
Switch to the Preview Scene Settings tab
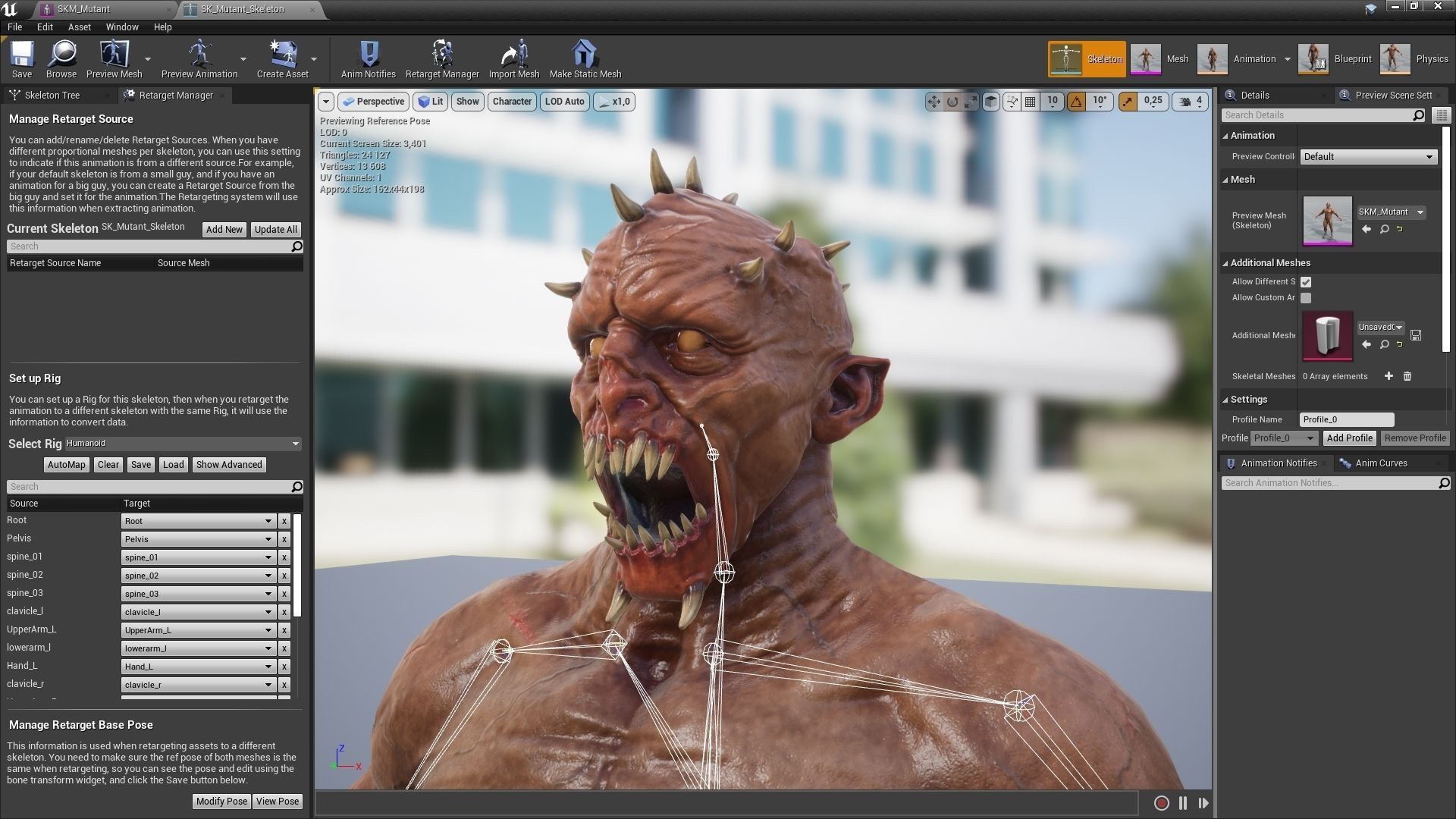click(1392, 96)
